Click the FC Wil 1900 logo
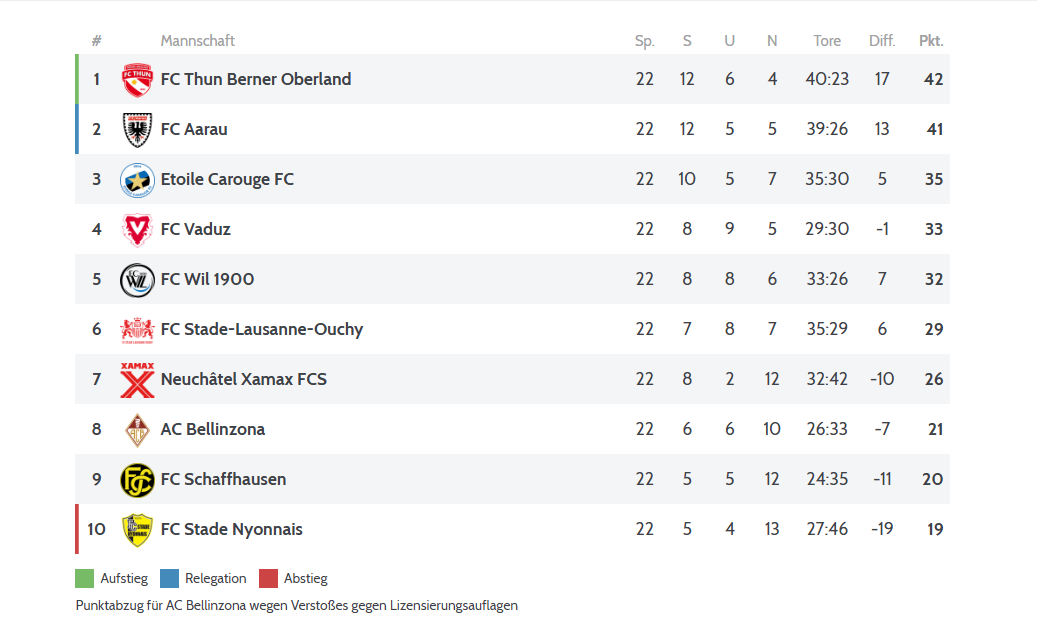 tap(137, 280)
